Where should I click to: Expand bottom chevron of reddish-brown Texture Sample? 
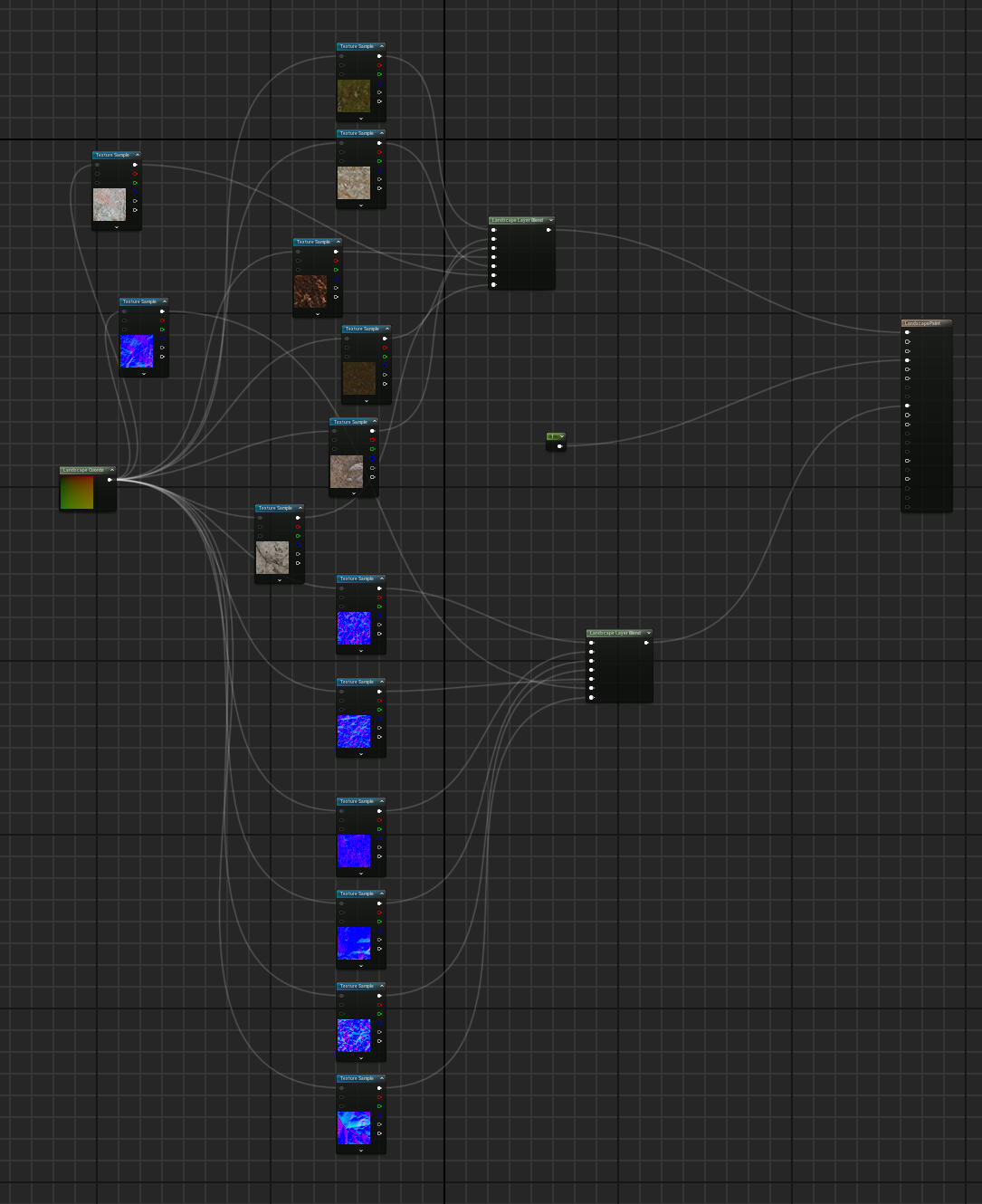click(317, 314)
